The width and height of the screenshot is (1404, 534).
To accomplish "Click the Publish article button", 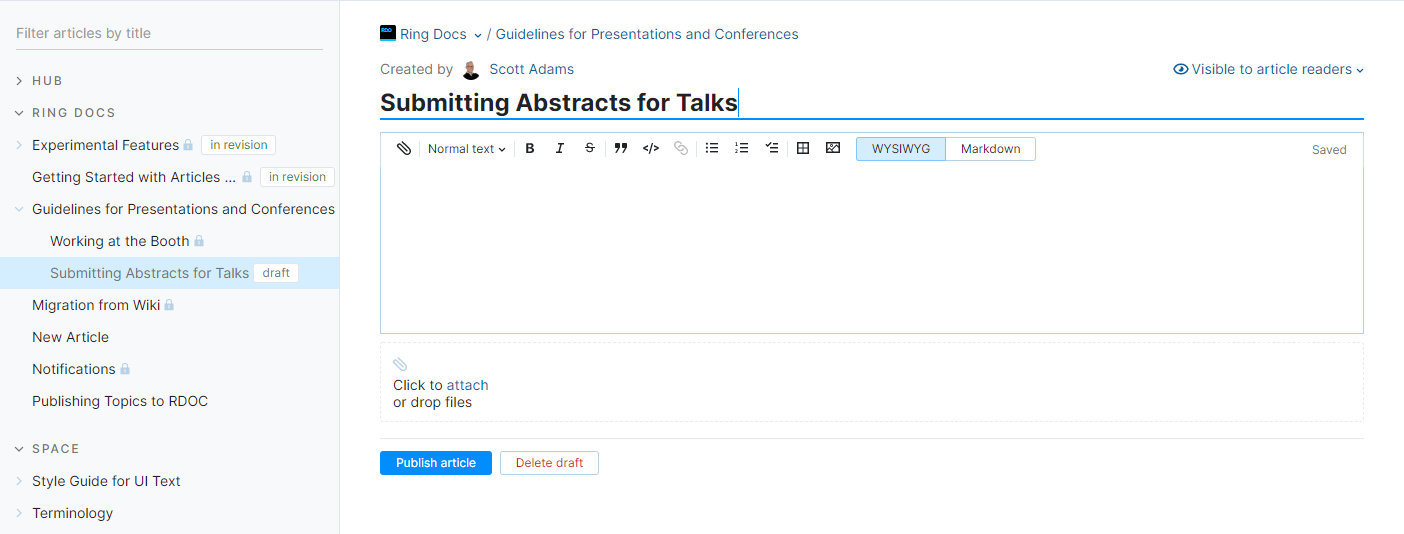I will click(x=436, y=463).
